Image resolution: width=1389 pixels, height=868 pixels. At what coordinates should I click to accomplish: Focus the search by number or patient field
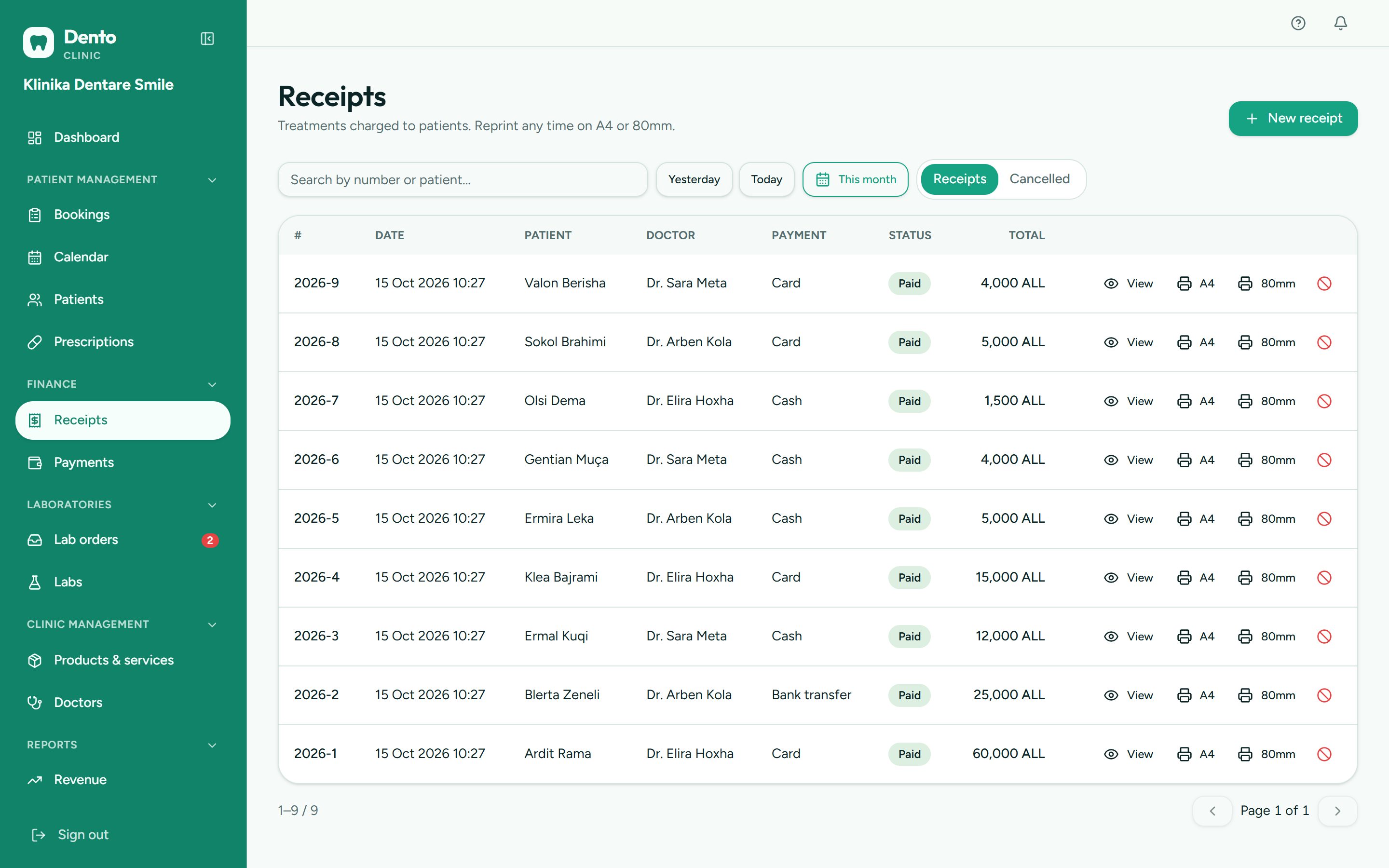pos(463,180)
